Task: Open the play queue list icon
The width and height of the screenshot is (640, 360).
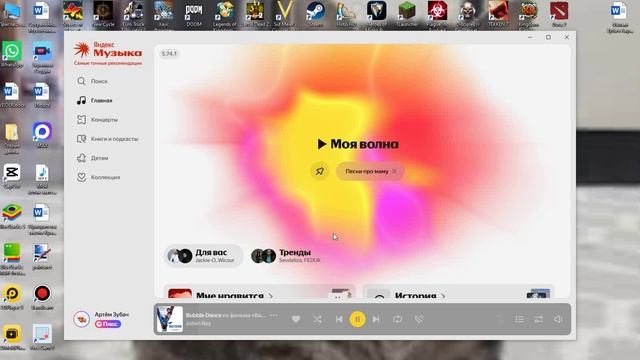Action: pos(519,319)
